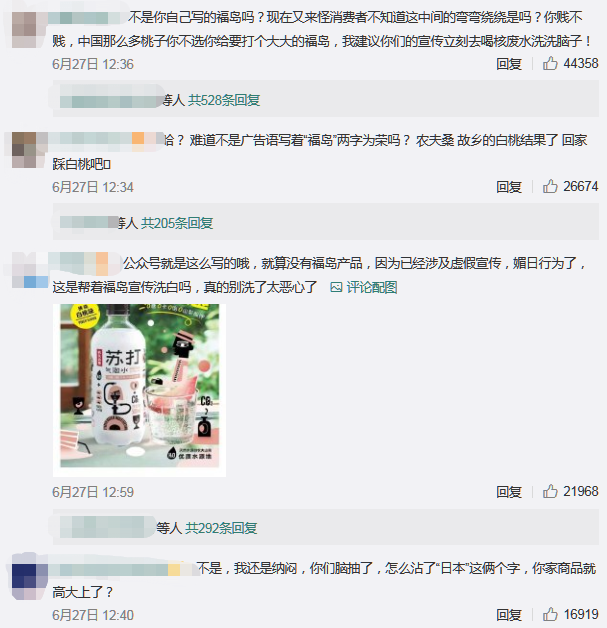Open third commenter's avatar picture

(30, 270)
